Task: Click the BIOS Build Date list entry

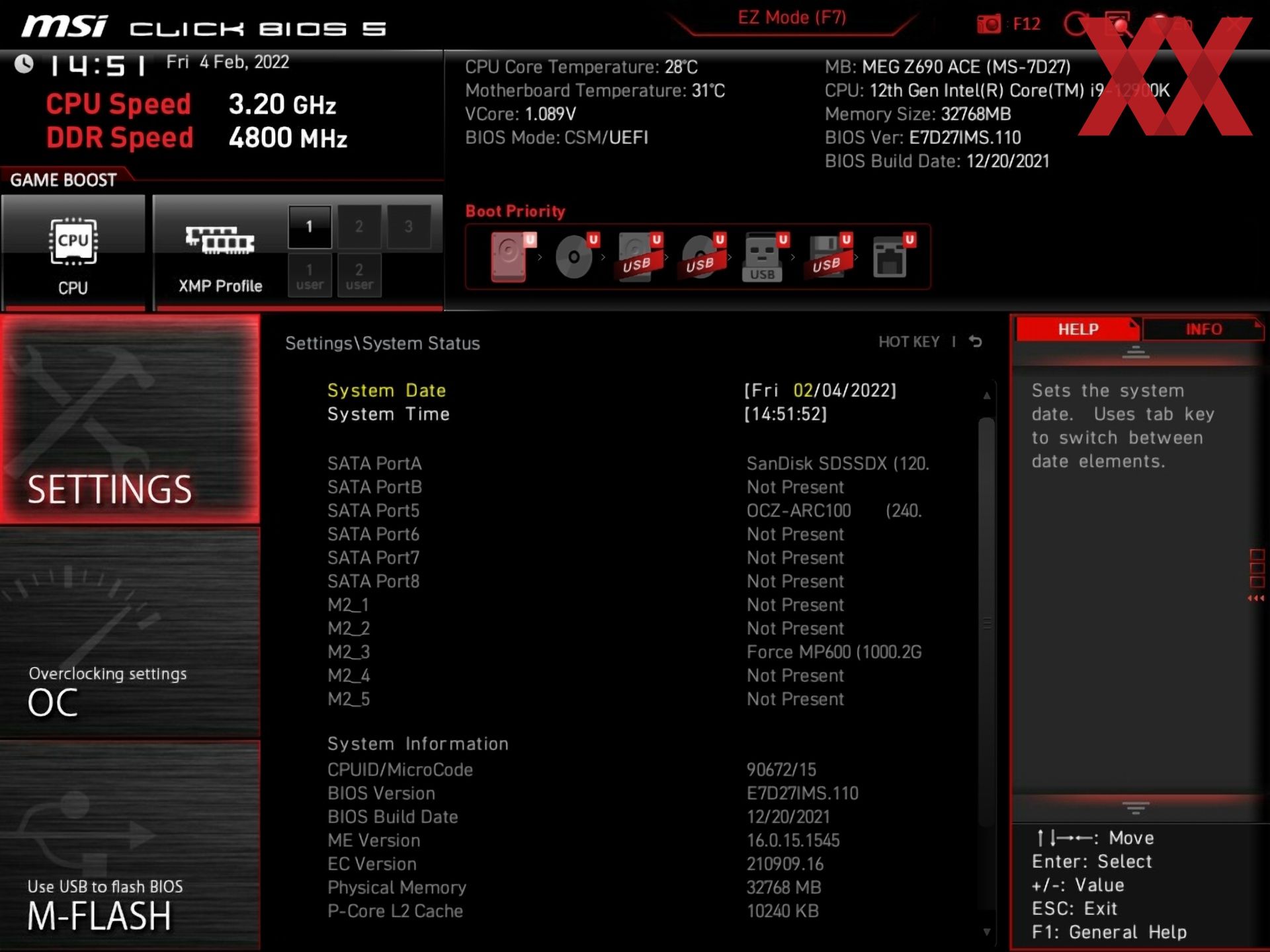Action: pyautogui.click(x=392, y=817)
